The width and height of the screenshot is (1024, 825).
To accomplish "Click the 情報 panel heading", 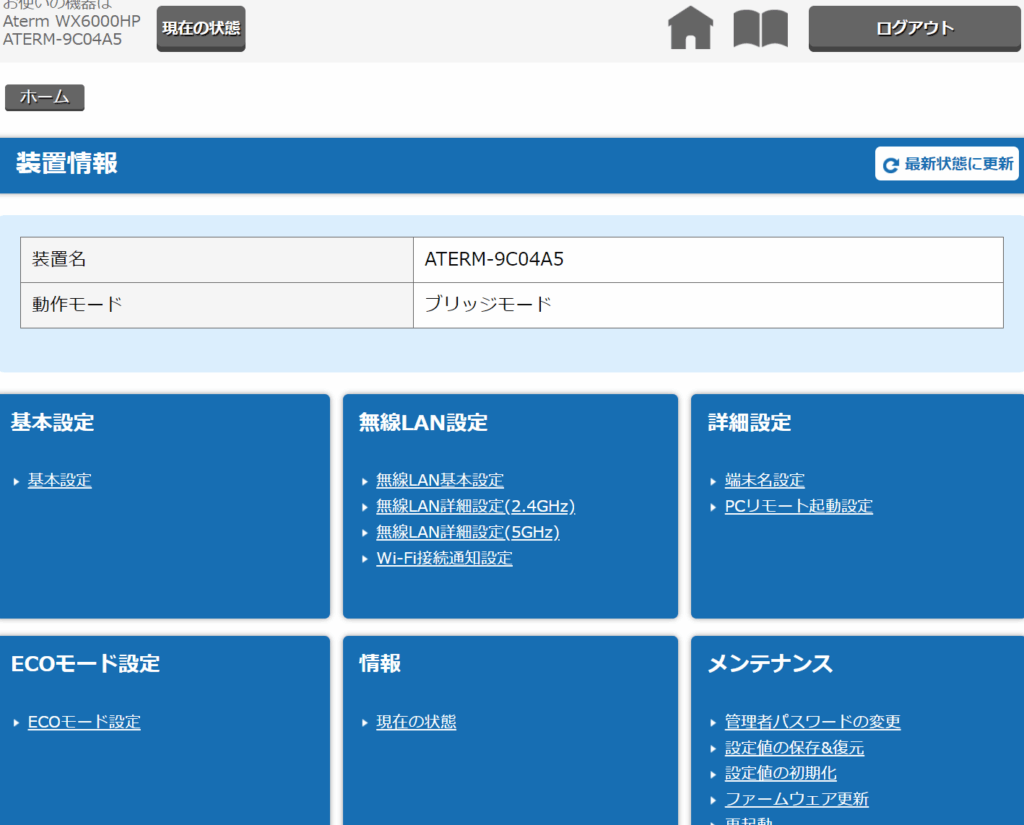I will pyautogui.click(x=379, y=664).
